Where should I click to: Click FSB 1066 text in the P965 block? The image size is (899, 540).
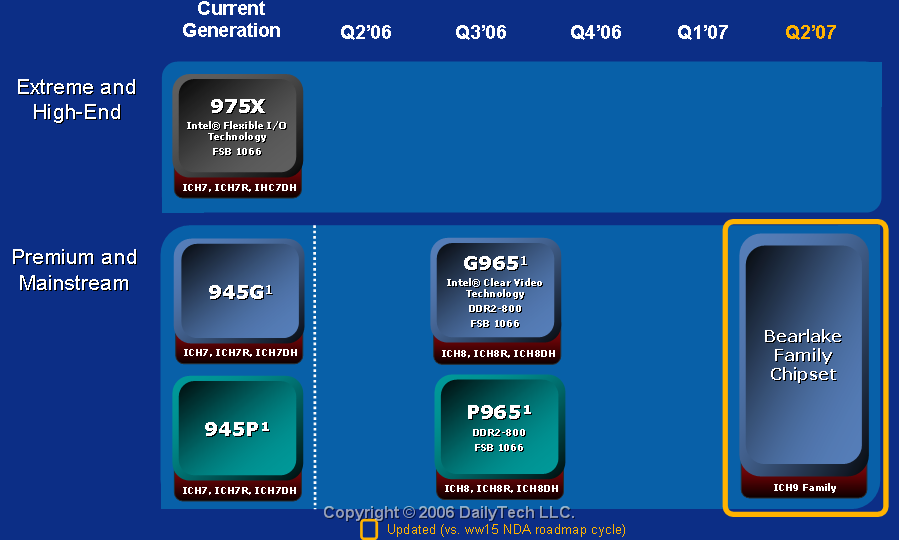[499, 448]
